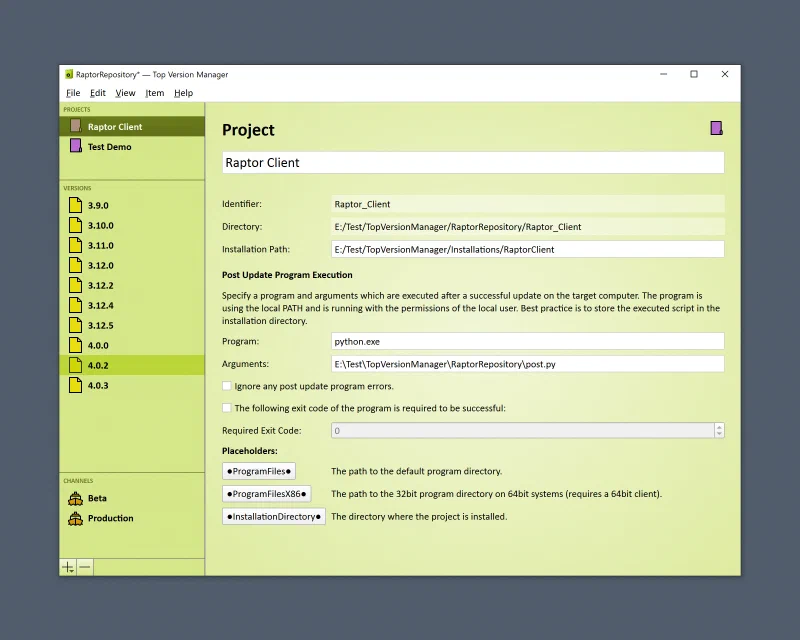Viewport: 800px width, 640px height.
Task: Click the version 3.12.2 file icon
Action: (76, 285)
